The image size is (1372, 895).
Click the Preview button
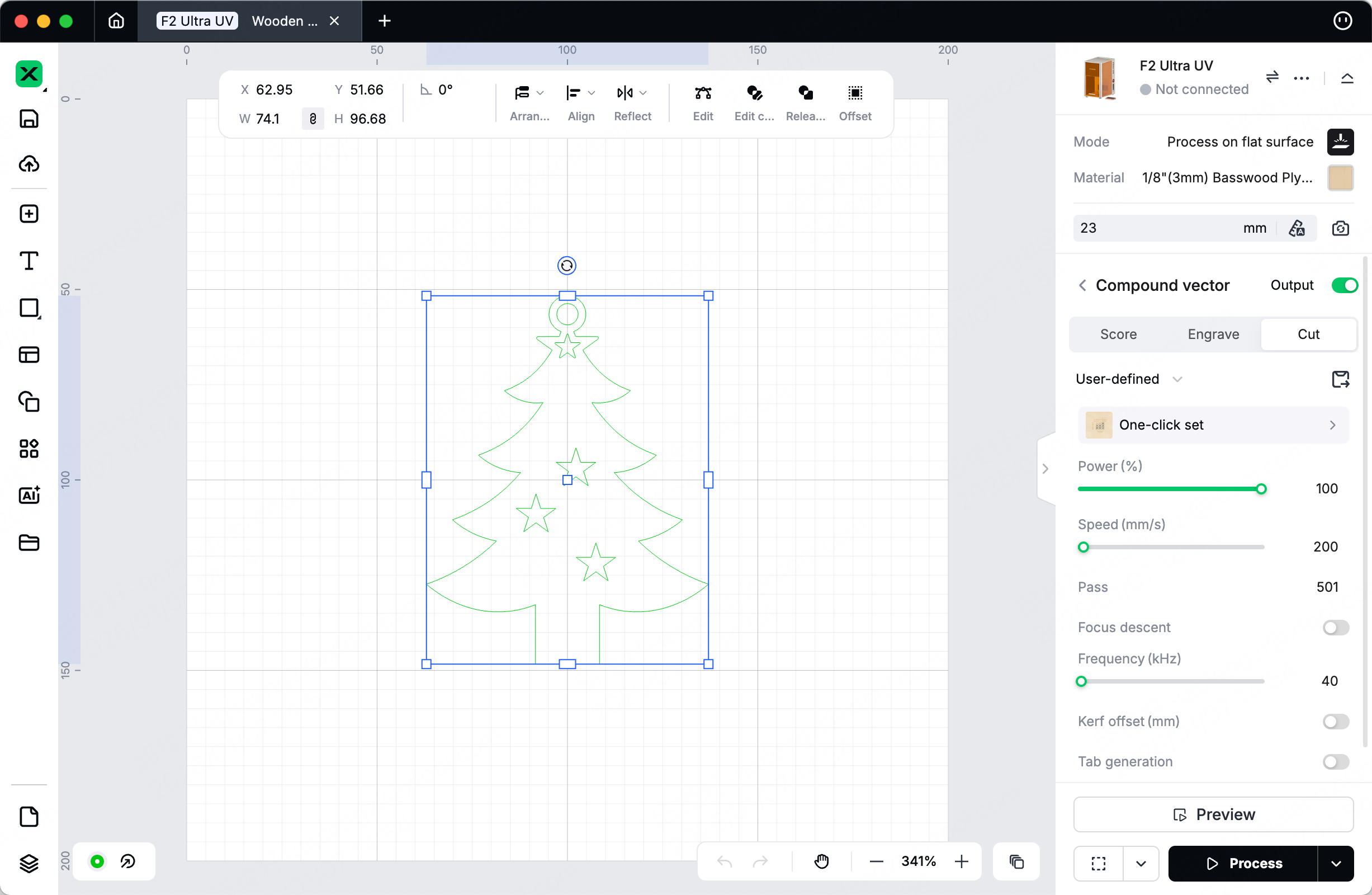(x=1213, y=814)
